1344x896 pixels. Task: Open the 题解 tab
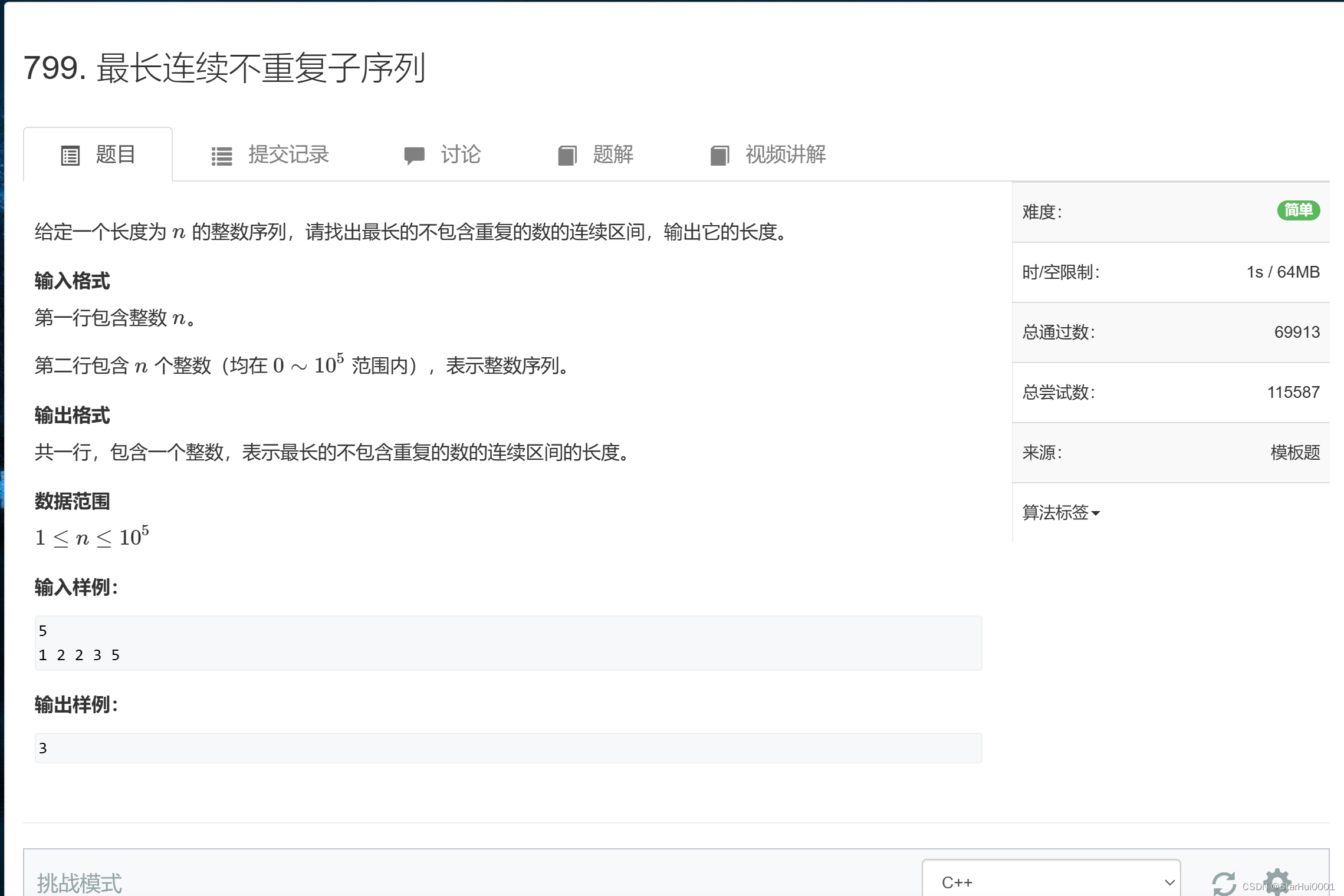point(613,154)
